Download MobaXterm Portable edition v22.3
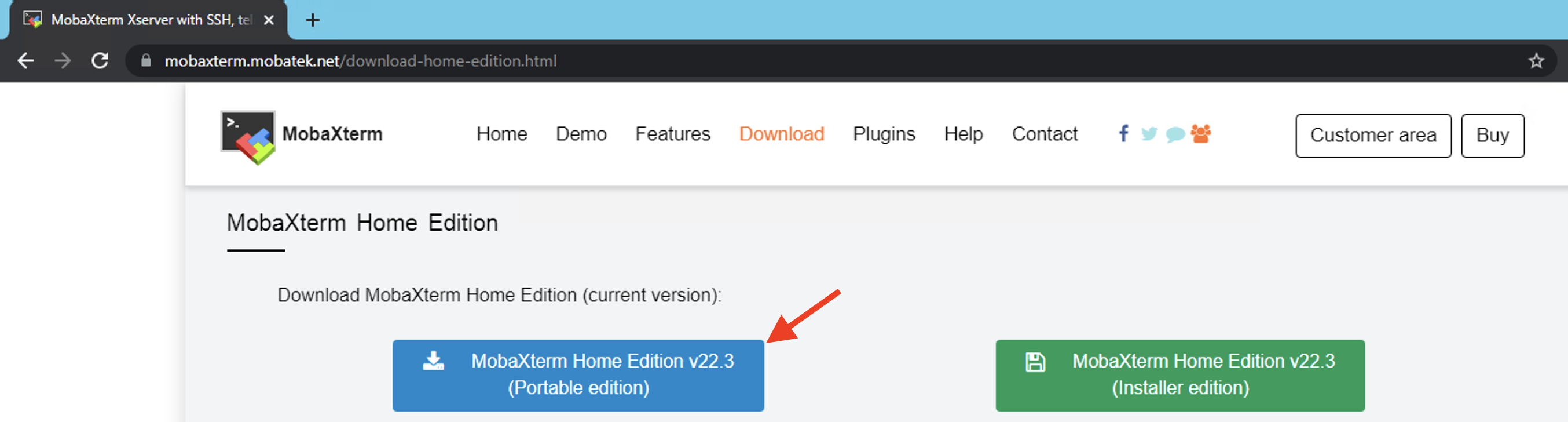 tap(578, 374)
